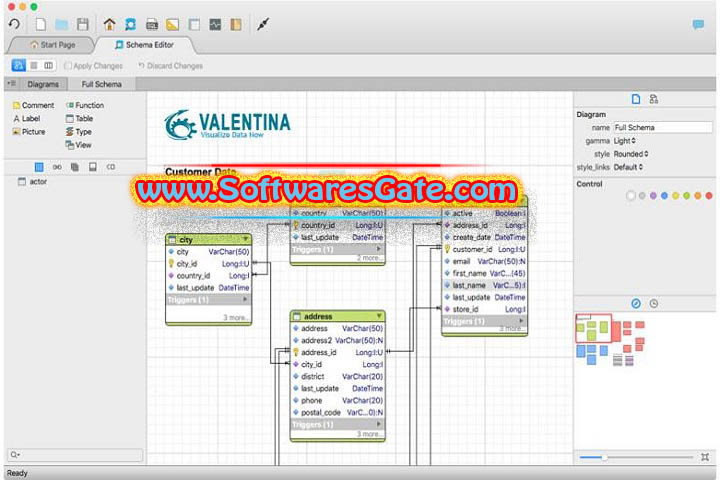Open the activity monitor graph icon
Screen dimensions: 720x480
[215, 24]
